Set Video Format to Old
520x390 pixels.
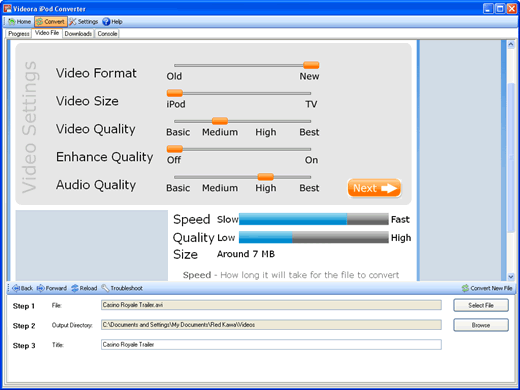(x=174, y=76)
